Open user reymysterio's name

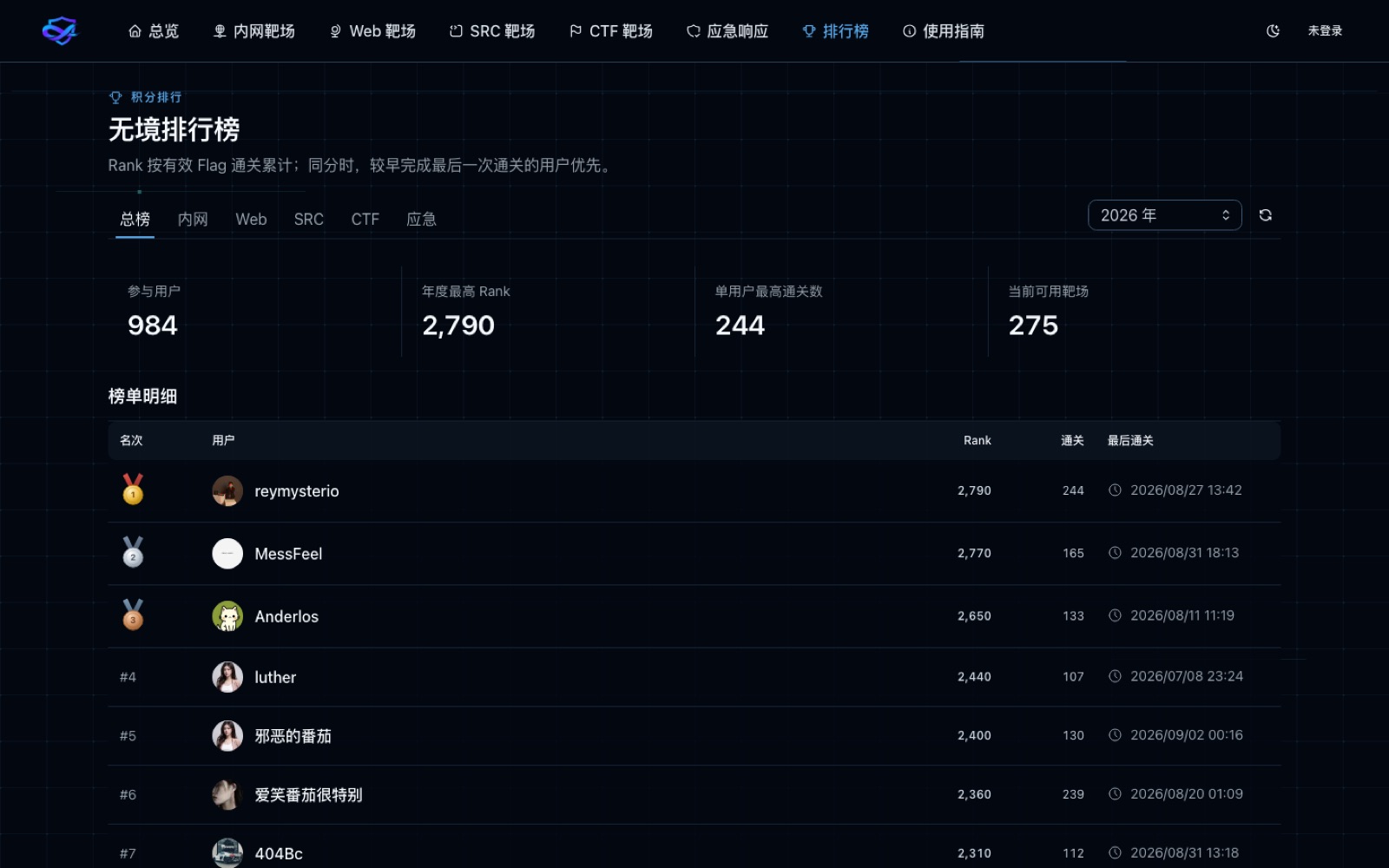[x=297, y=491]
